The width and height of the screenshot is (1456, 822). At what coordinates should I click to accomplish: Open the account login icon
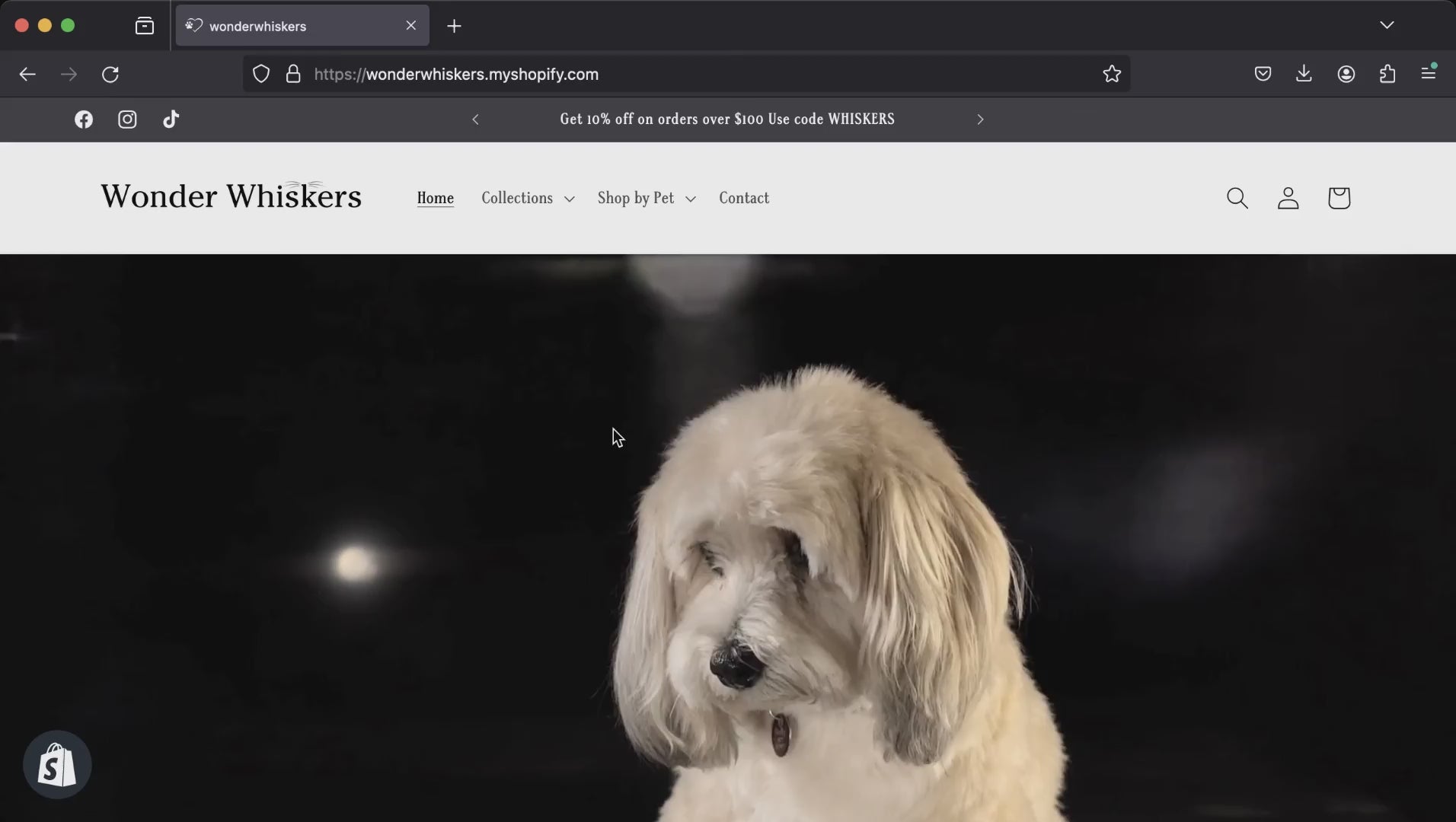coord(1288,198)
